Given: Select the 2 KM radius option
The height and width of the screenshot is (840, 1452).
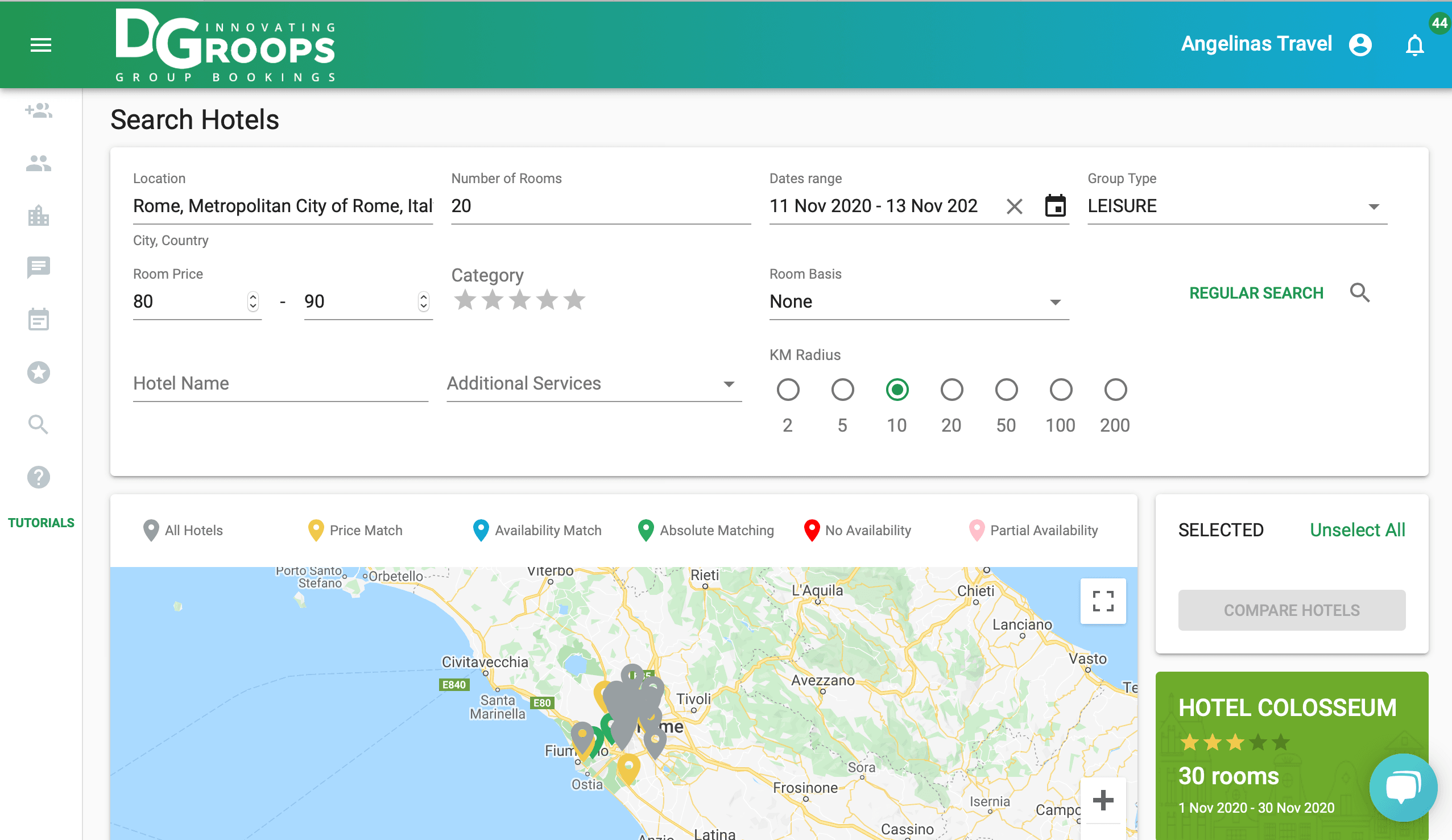Looking at the screenshot, I should [x=788, y=390].
